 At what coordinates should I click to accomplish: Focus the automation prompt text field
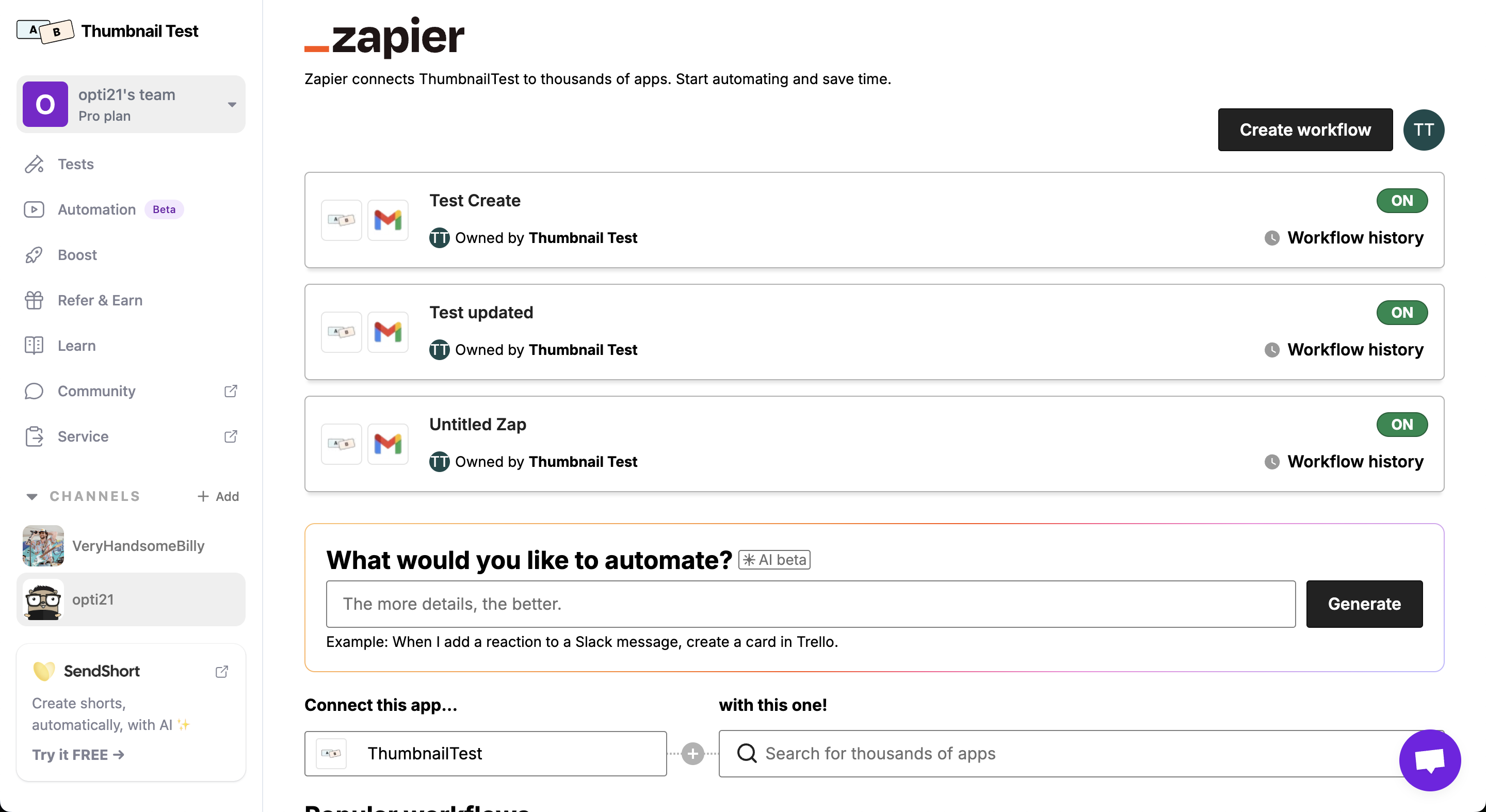[x=811, y=604]
